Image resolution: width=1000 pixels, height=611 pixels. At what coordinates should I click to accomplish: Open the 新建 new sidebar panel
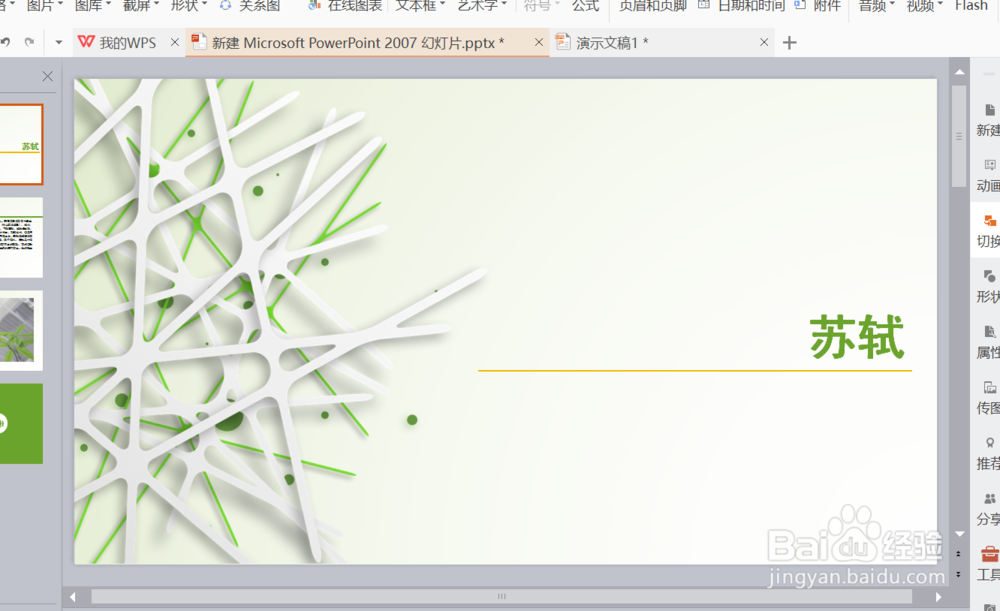coord(988,121)
